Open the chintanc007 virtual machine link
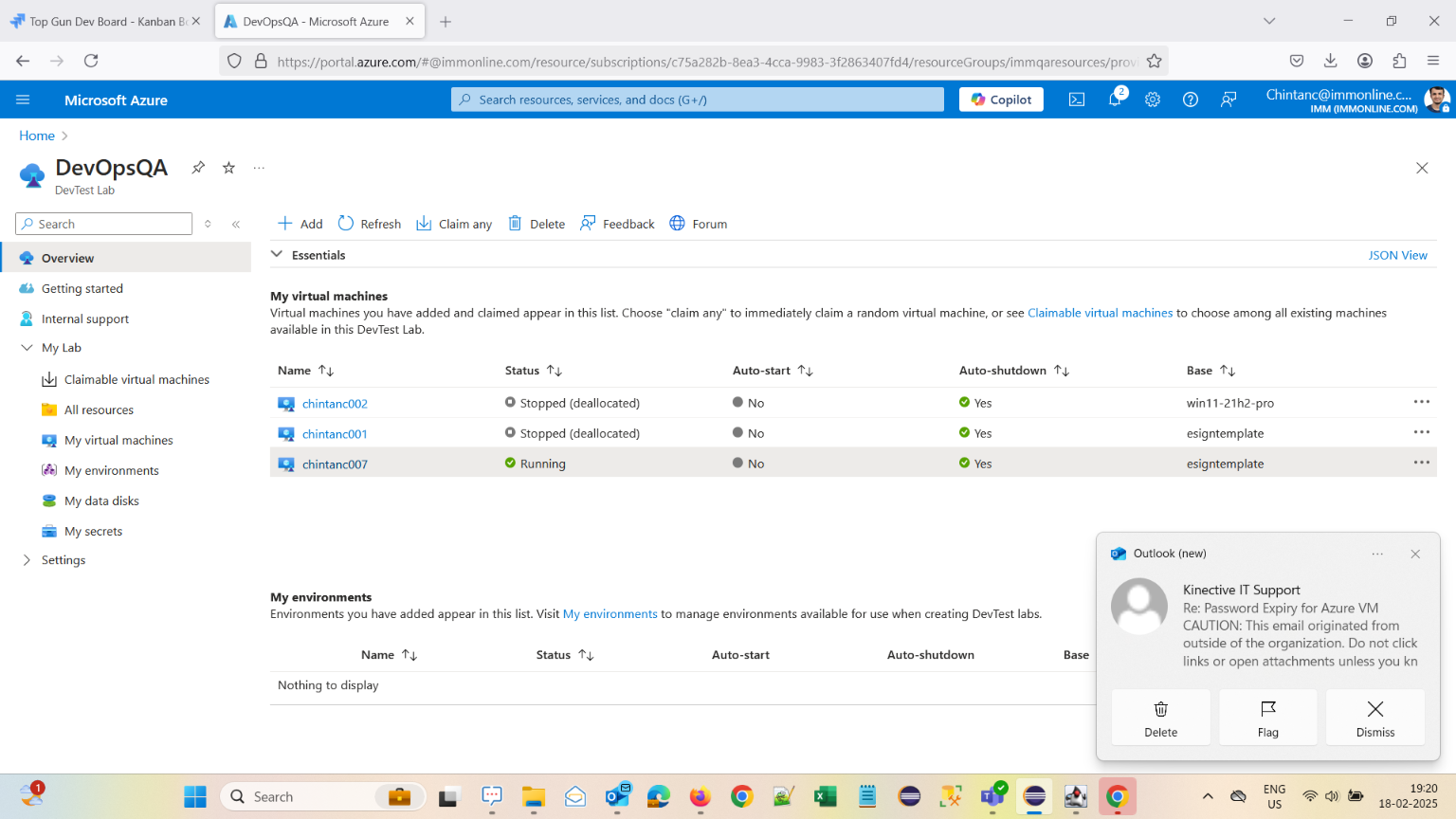The image size is (1456, 819). pyautogui.click(x=335, y=464)
